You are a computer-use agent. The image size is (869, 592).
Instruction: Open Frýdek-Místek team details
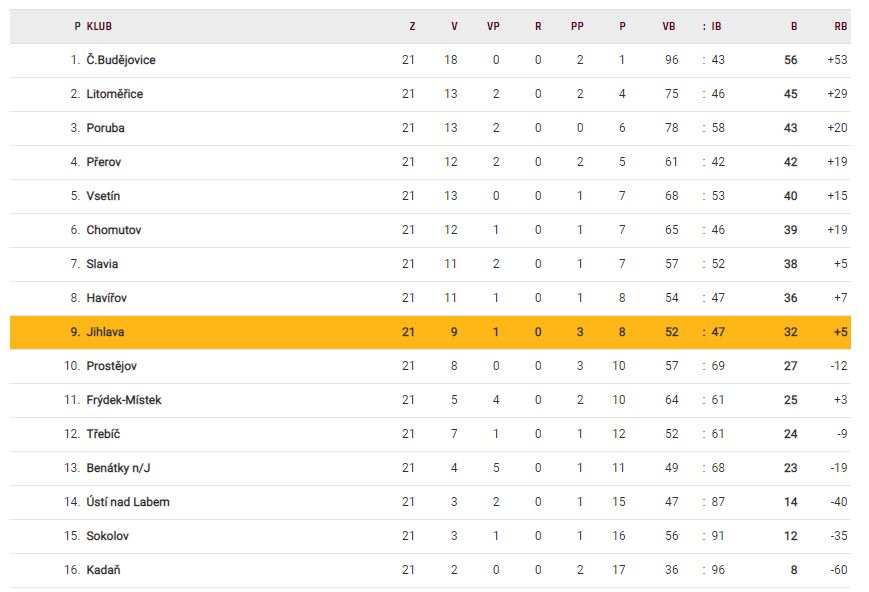[x=123, y=400]
